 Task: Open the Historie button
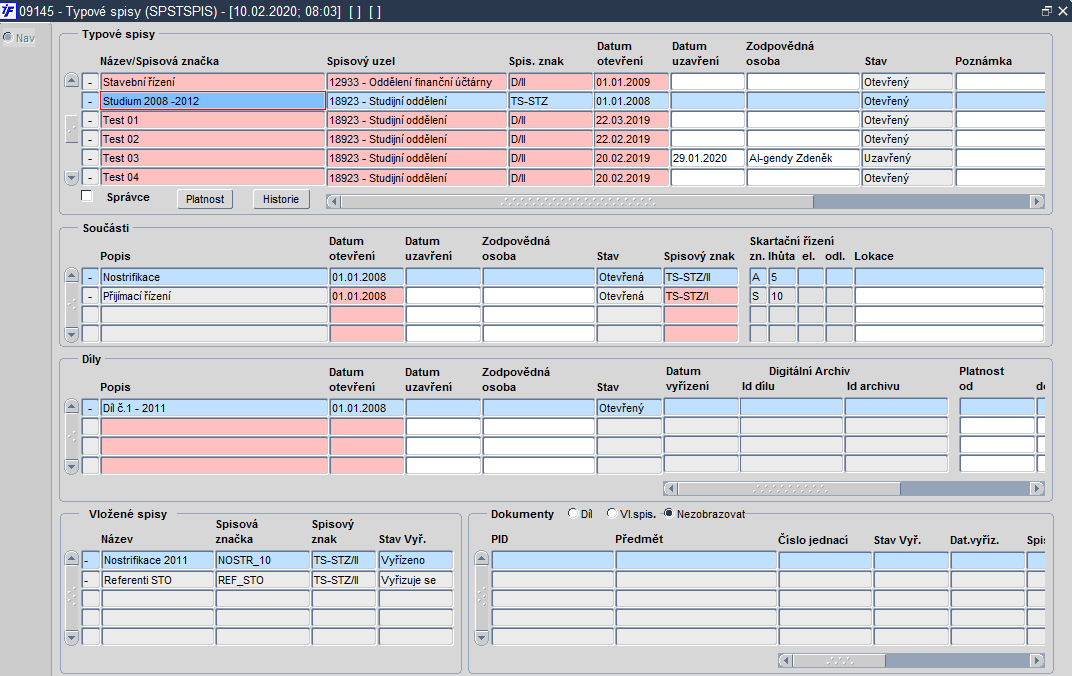pyautogui.click(x=281, y=199)
